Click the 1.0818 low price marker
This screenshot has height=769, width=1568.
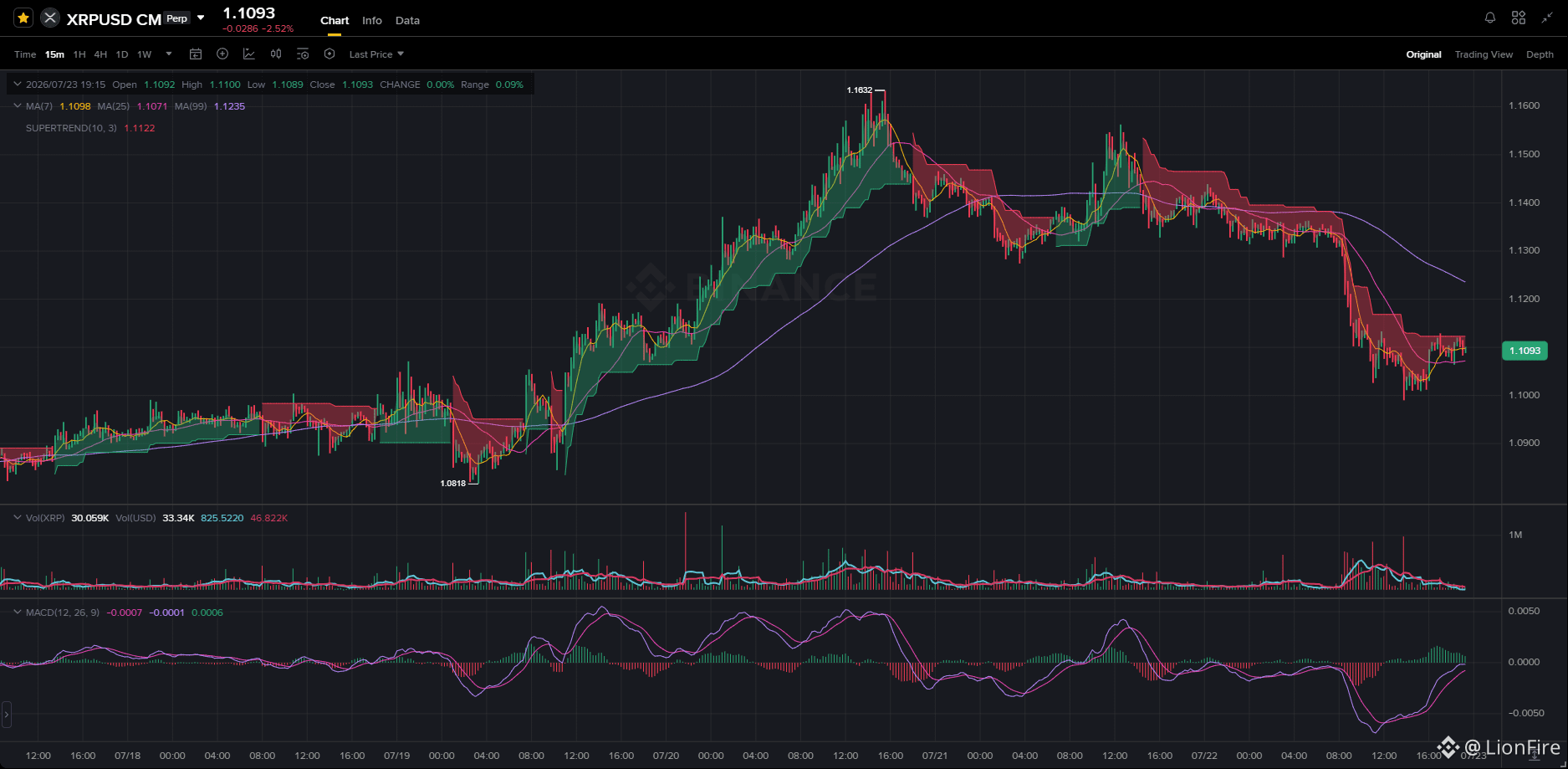(x=452, y=484)
